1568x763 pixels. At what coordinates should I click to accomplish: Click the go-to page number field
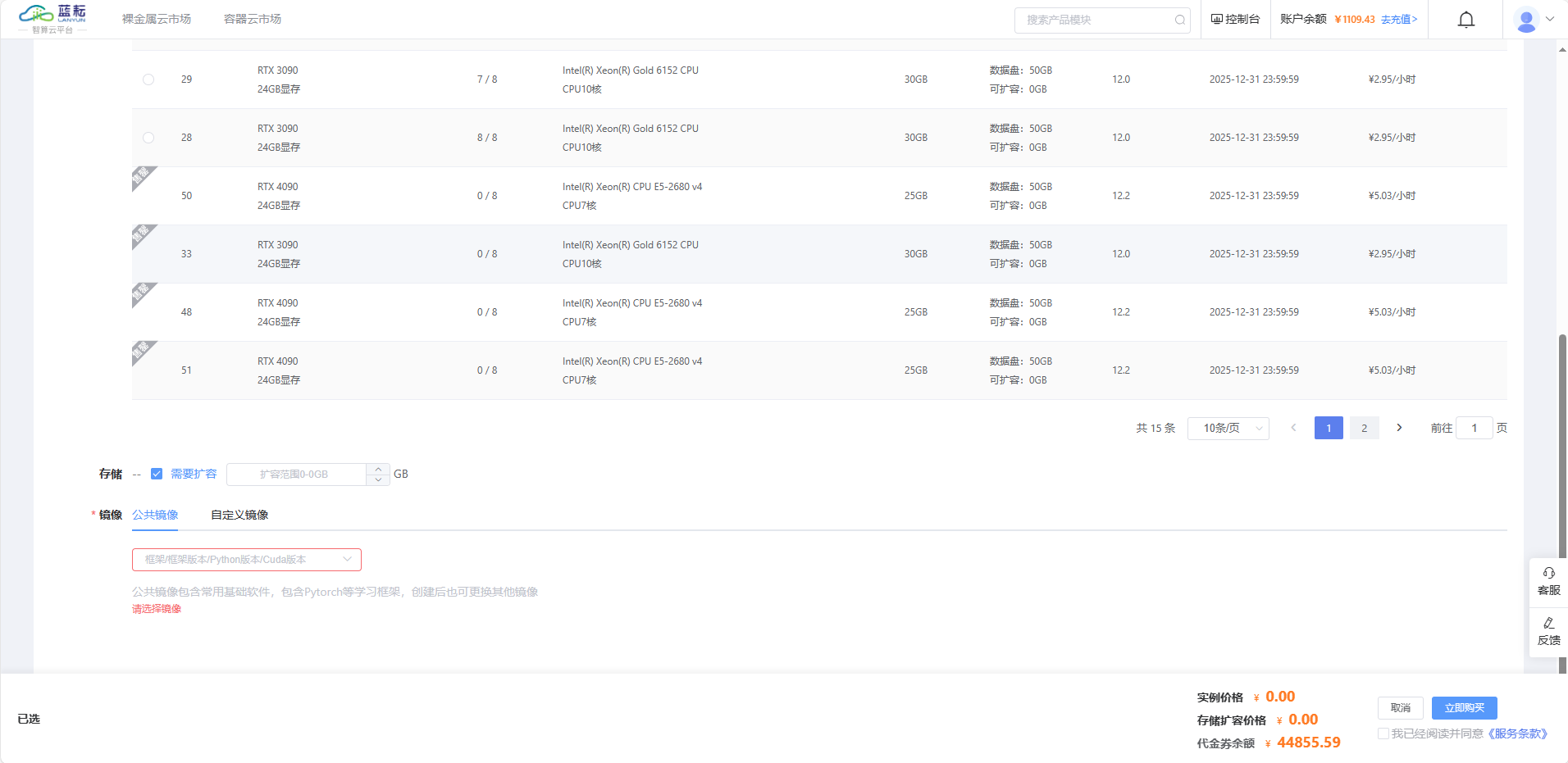click(x=1475, y=428)
